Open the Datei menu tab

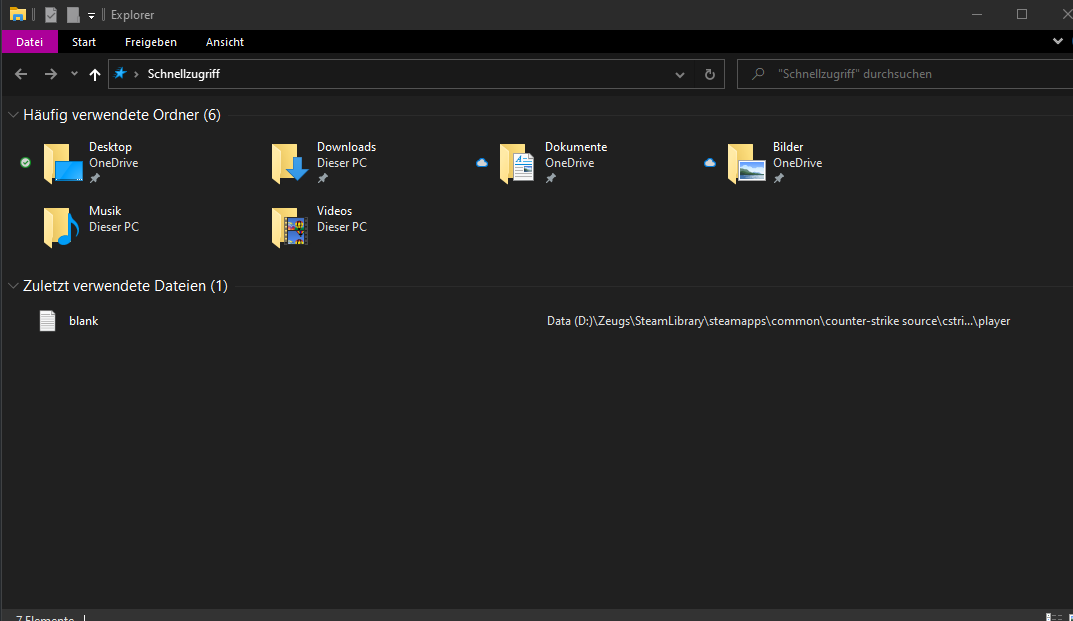[x=29, y=42]
